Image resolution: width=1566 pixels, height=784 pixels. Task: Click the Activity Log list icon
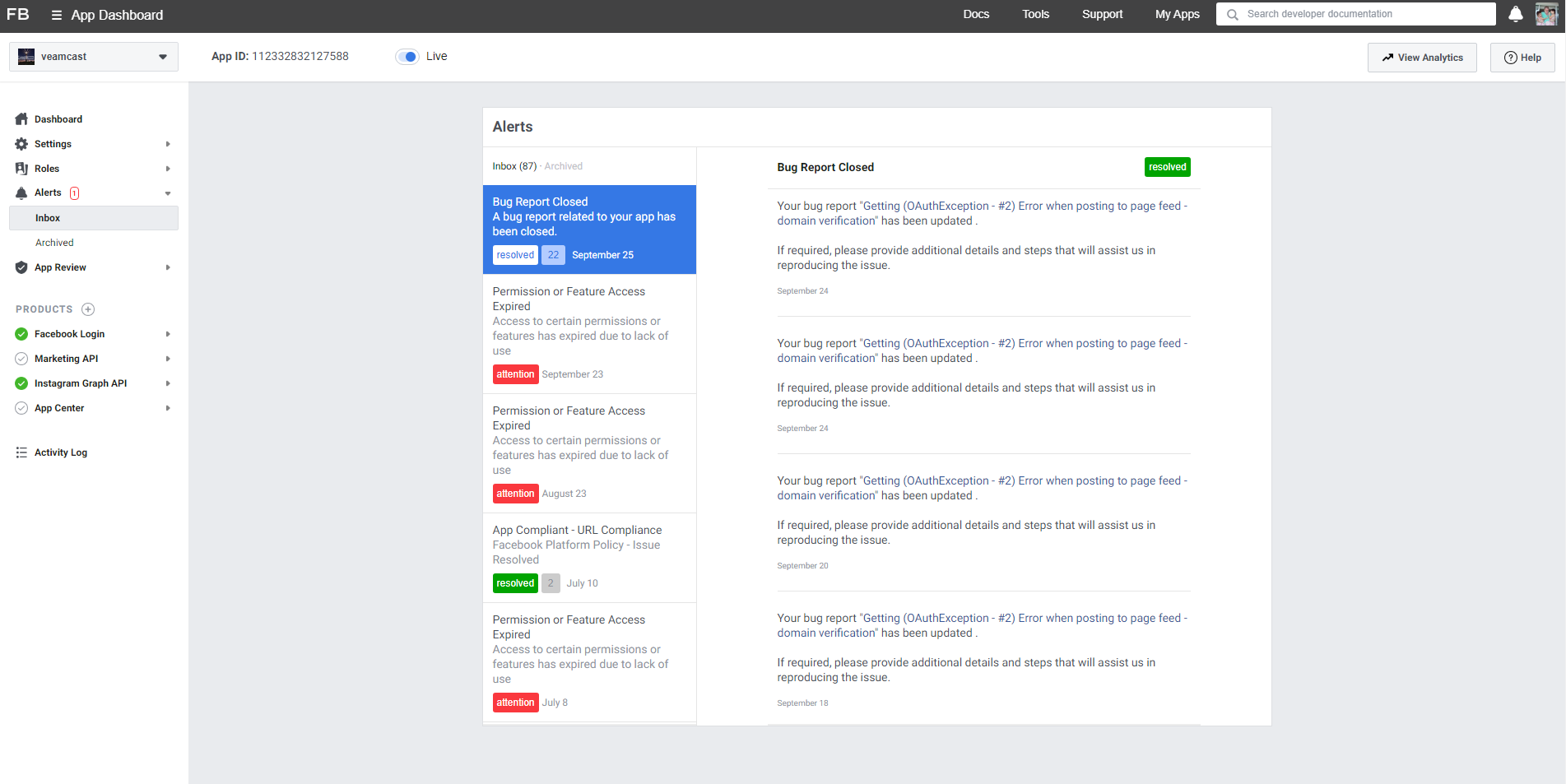click(21, 452)
